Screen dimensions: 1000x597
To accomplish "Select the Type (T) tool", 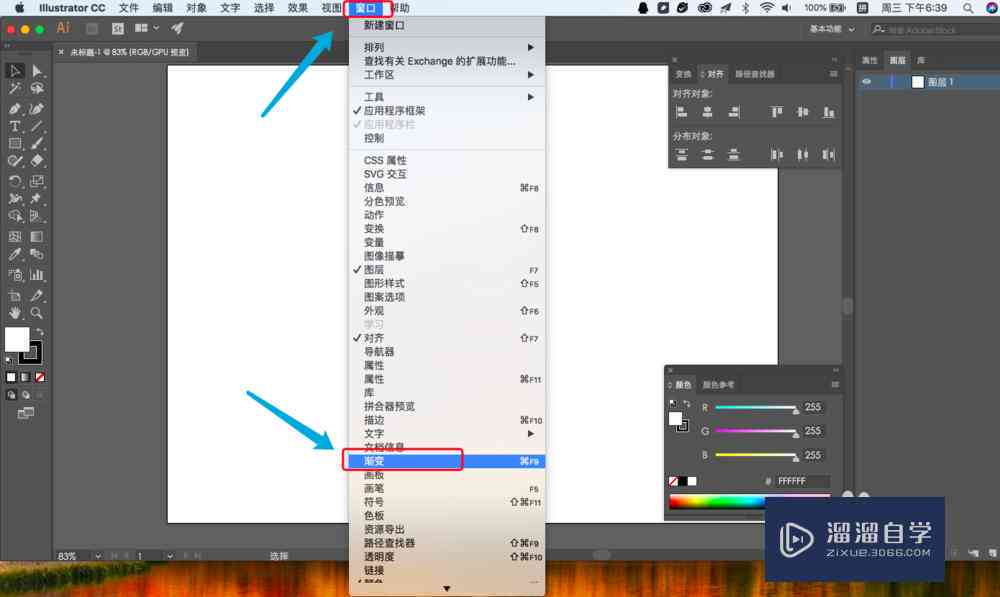I will pos(15,126).
